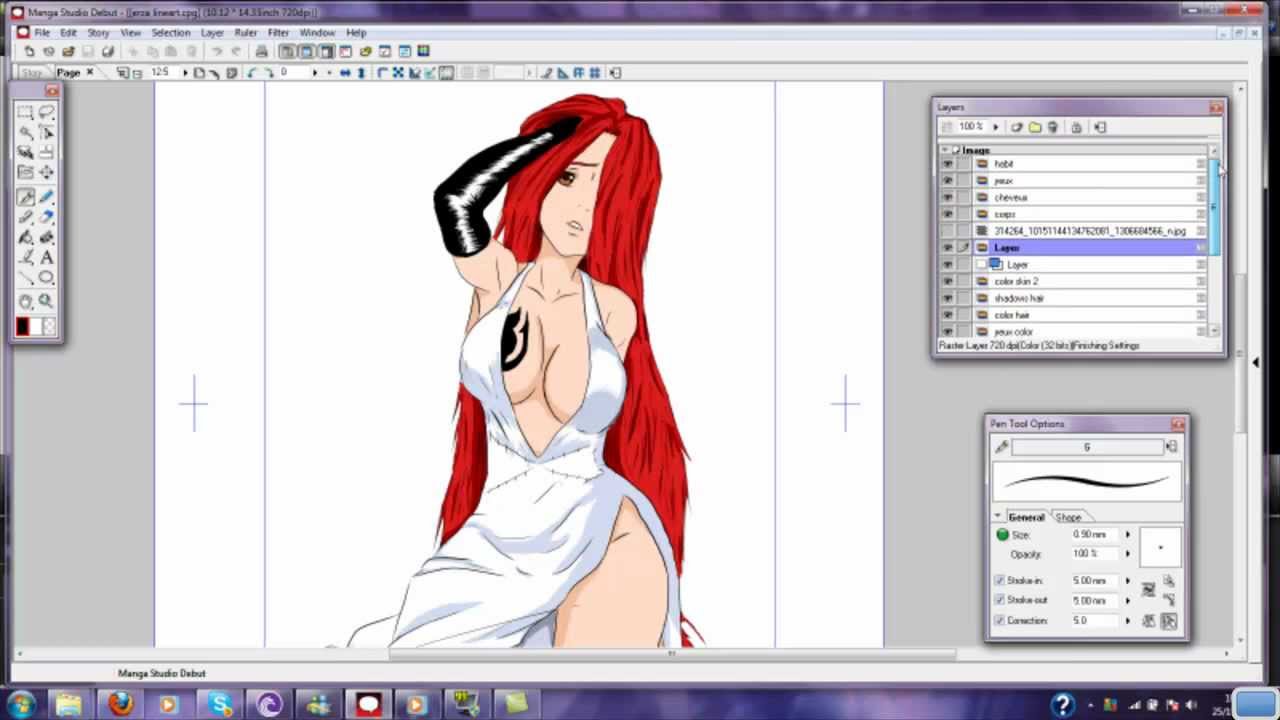
Task: Select the color hair layer row
Action: (x=1075, y=315)
